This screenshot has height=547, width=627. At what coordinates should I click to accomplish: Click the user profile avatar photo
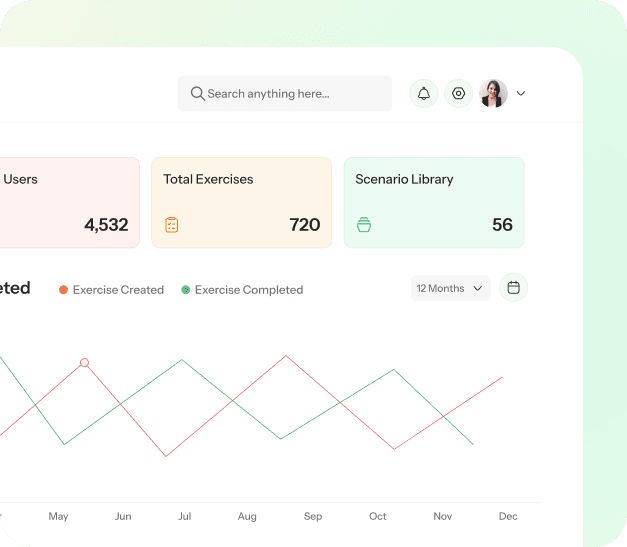[493, 94]
